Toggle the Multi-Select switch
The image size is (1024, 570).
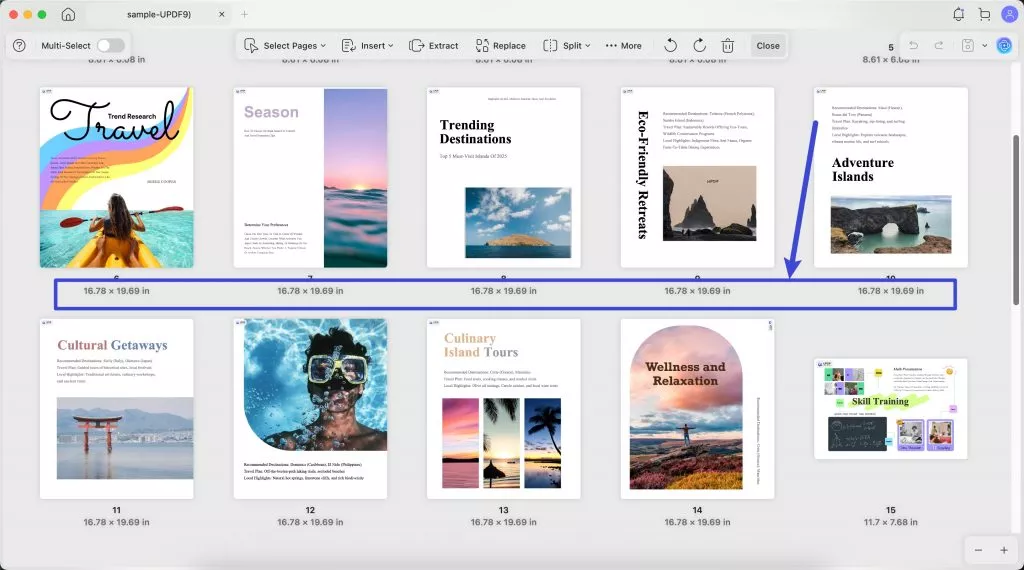click(x=110, y=46)
